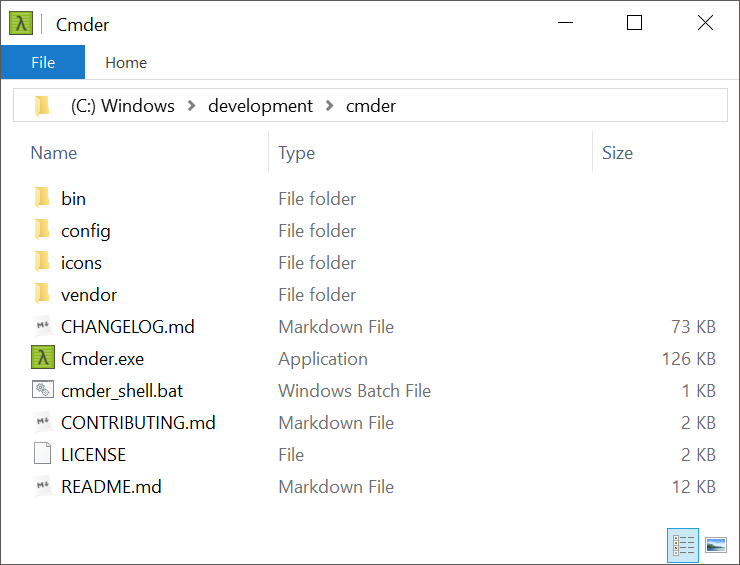Sort by the Type column header

click(296, 153)
